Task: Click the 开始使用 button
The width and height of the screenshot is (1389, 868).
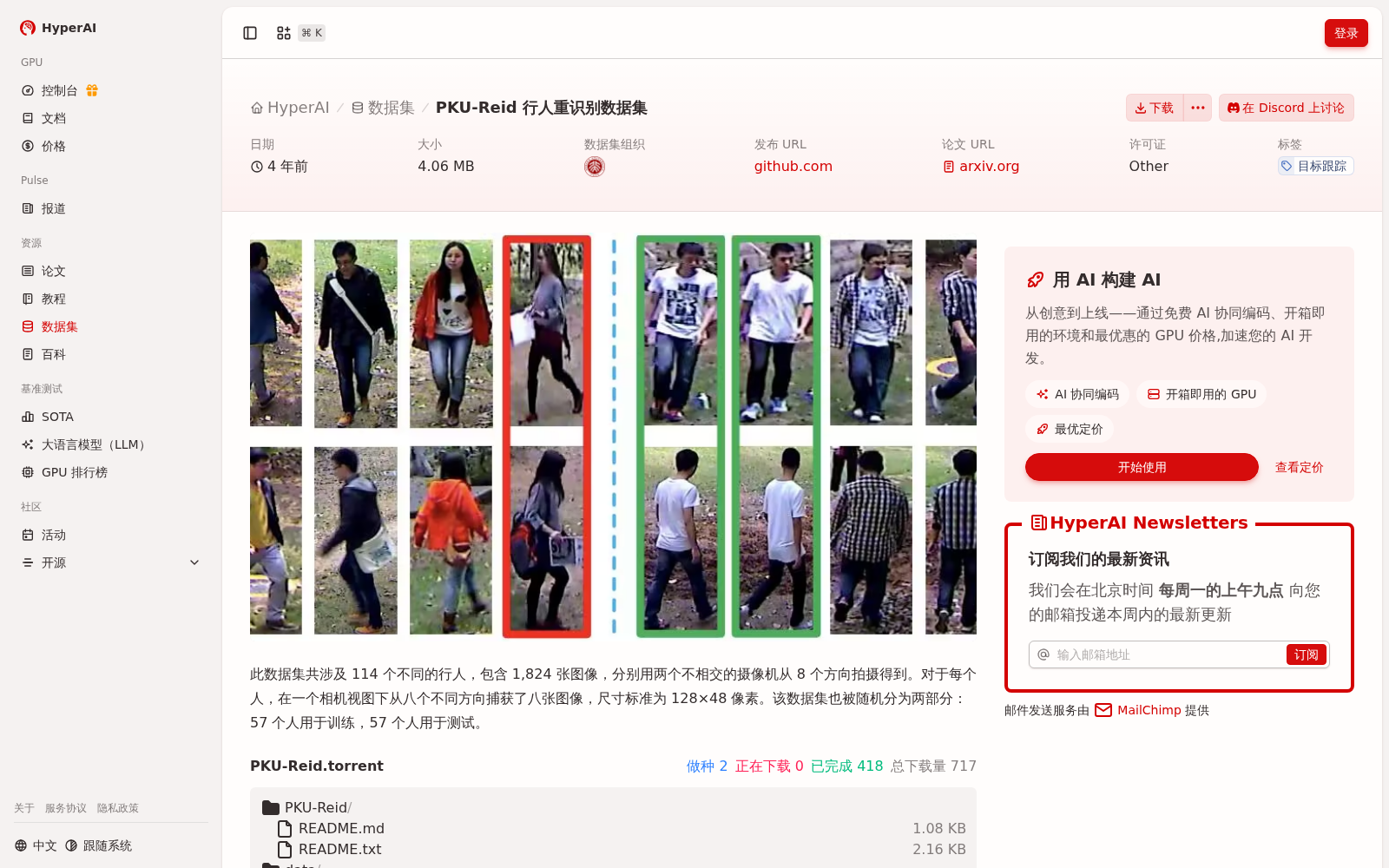Action: [x=1142, y=467]
